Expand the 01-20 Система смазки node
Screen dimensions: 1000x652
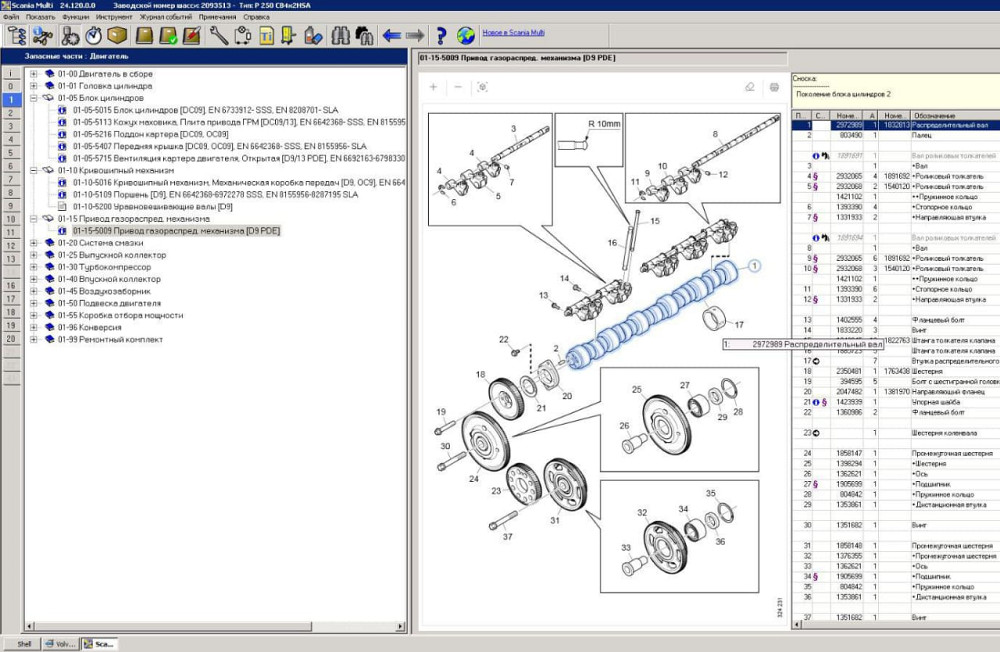click(x=34, y=243)
